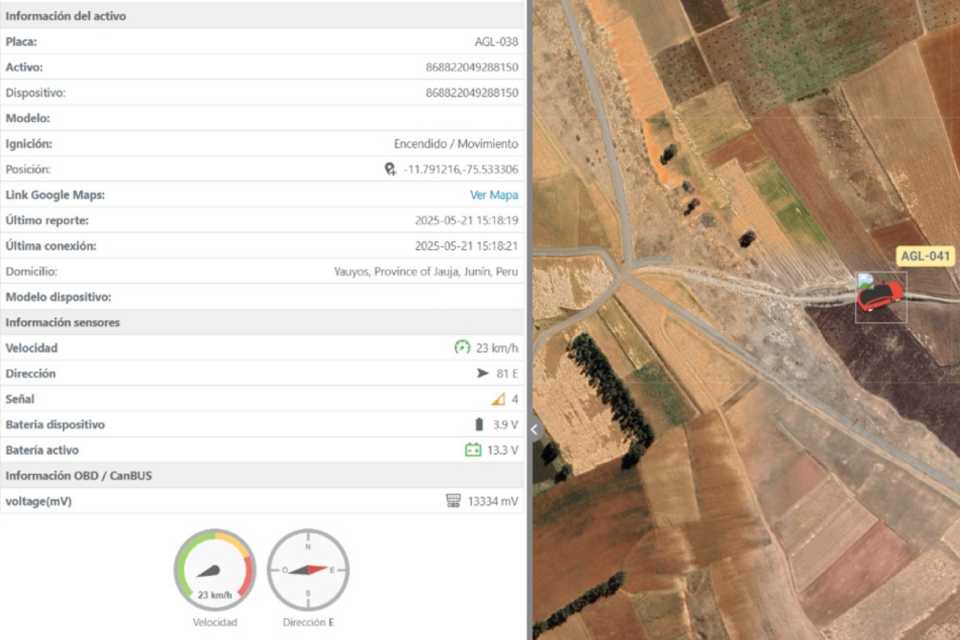
Task: Toggle the Información sensores section header
Action: point(62,323)
